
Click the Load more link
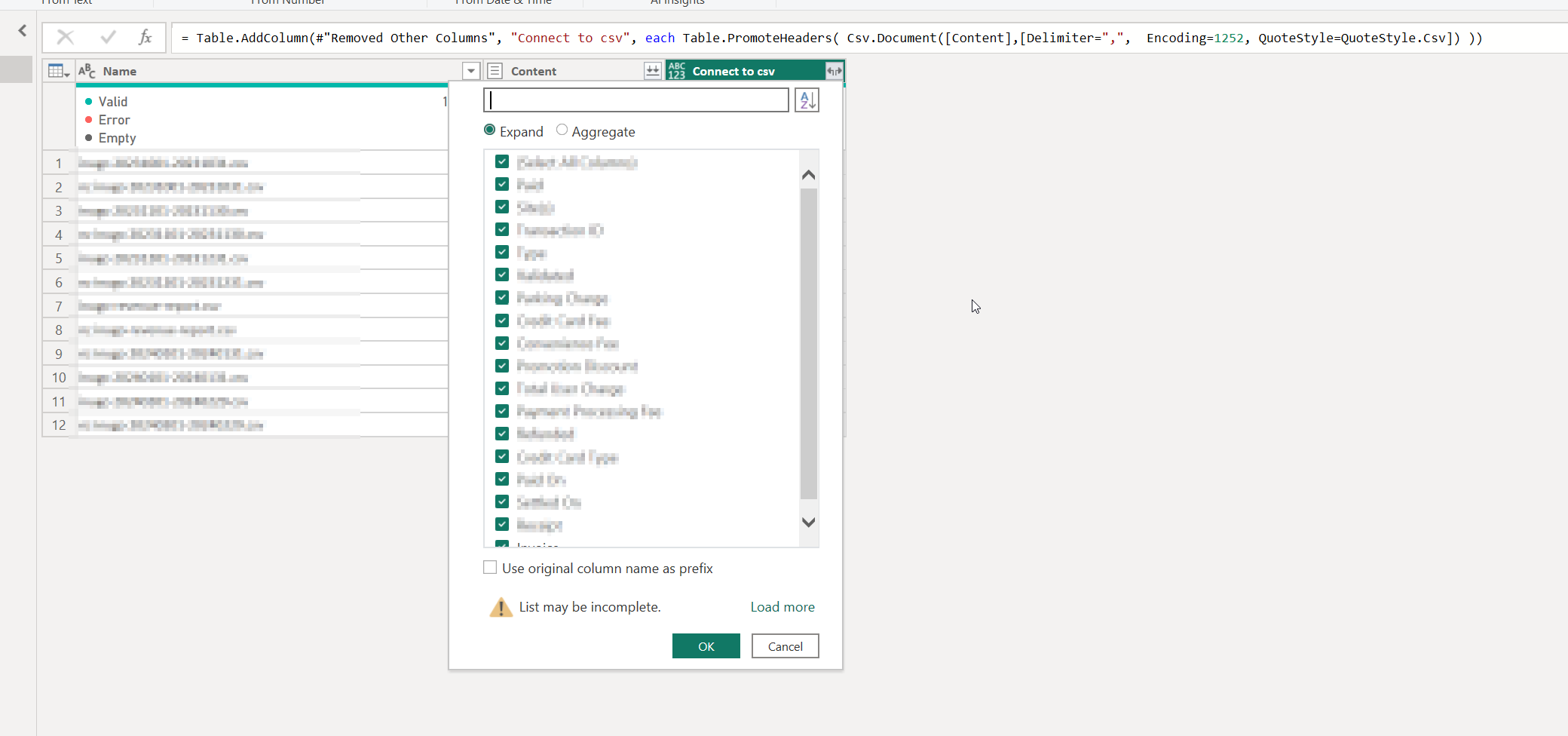782,607
